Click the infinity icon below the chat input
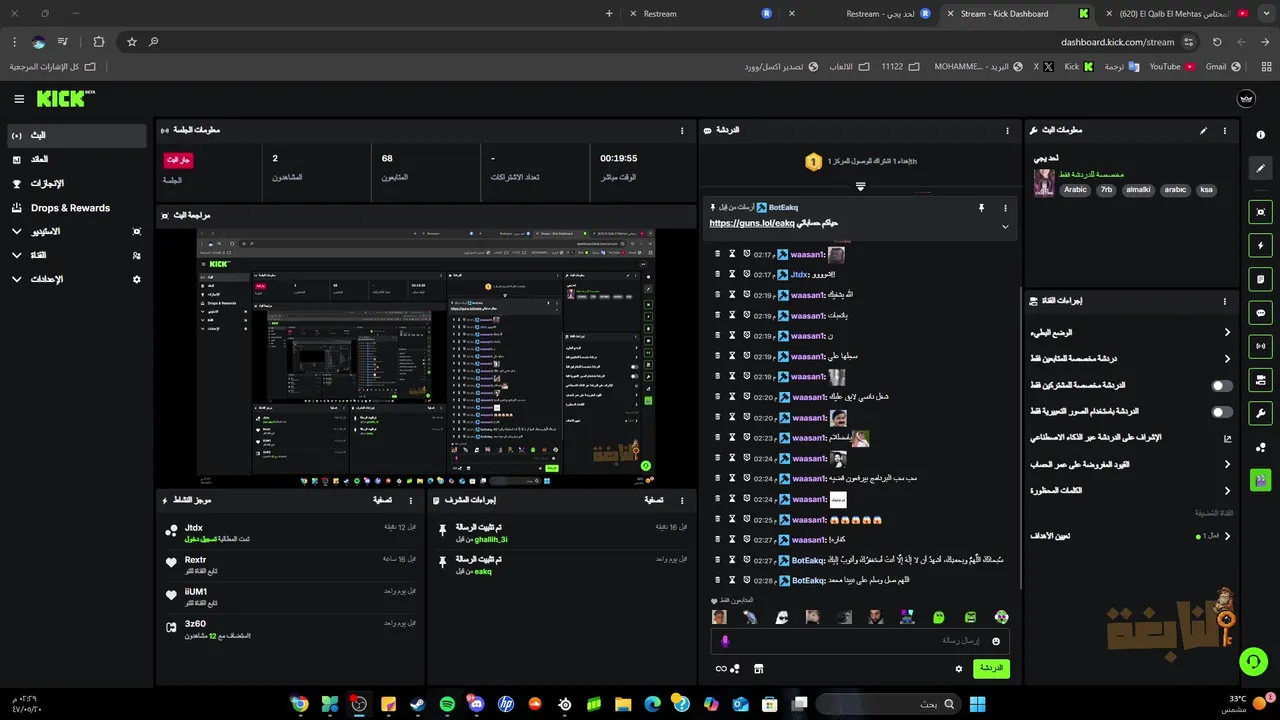 [720, 668]
